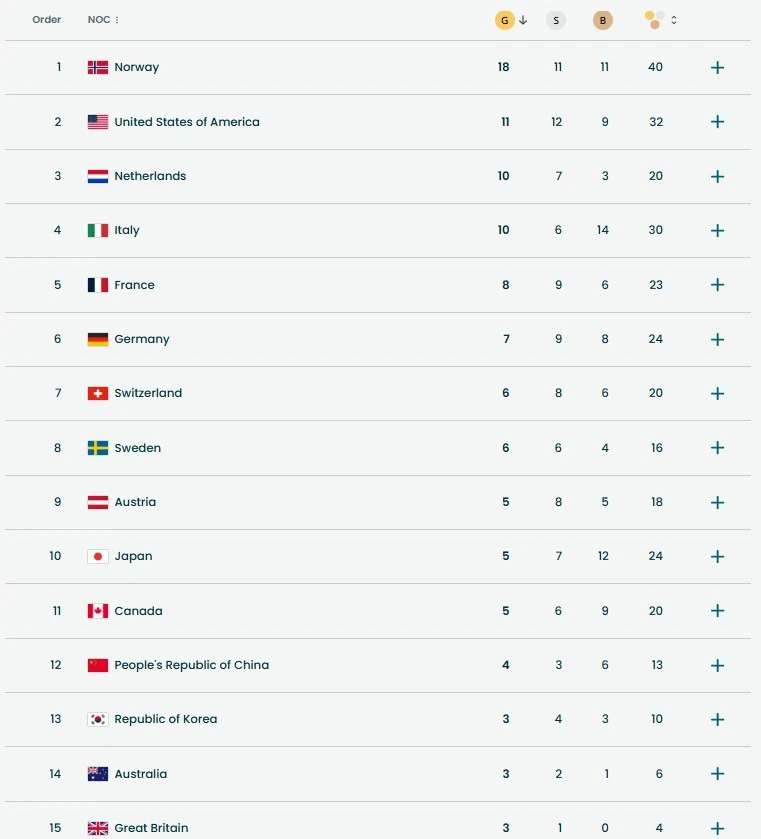Sort by bronze medal column
Image resolution: width=761 pixels, height=839 pixels.
(602, 20)
